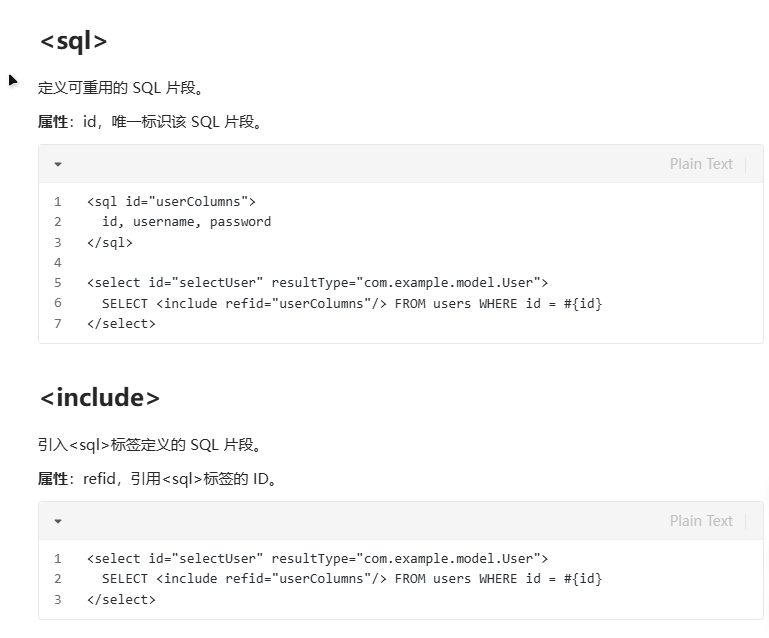Click the <sql> heading
The height and width of the screenshot is (638, 769).
[x=74, y=41]
